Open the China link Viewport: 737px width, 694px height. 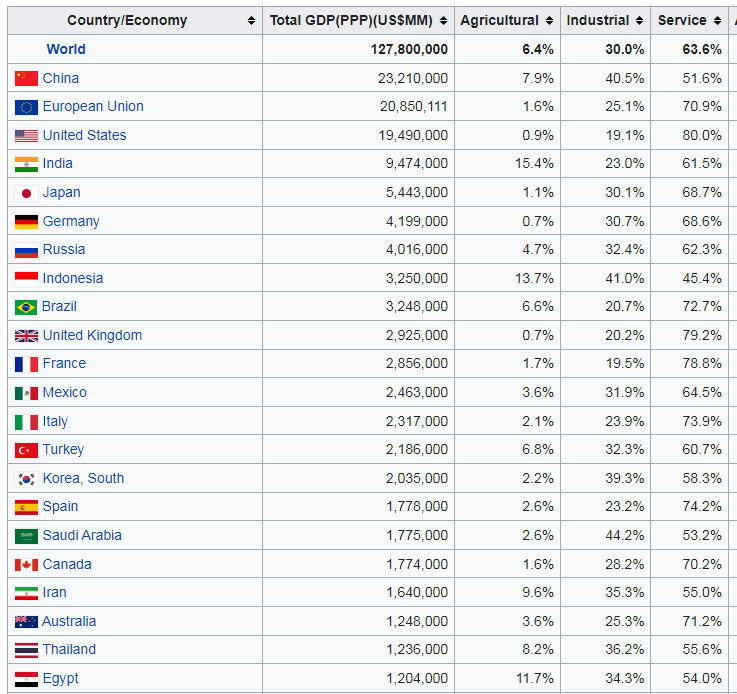61,78
